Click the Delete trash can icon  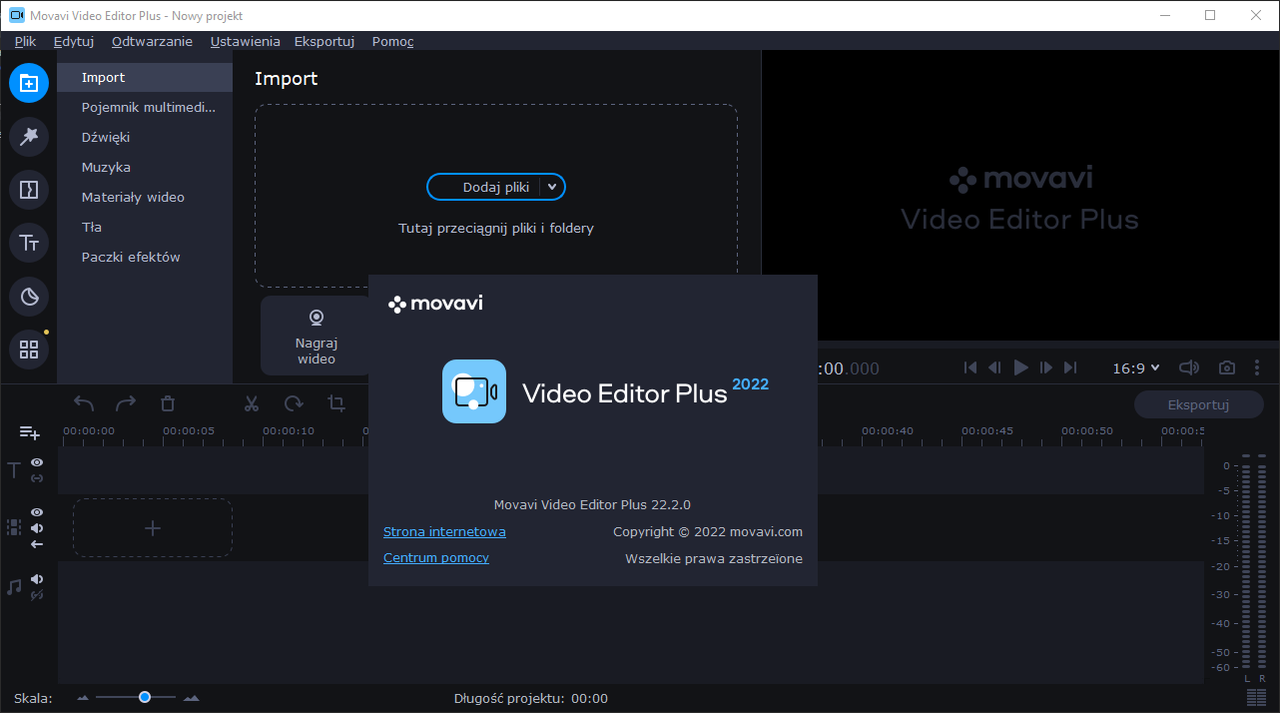(168, 403)
